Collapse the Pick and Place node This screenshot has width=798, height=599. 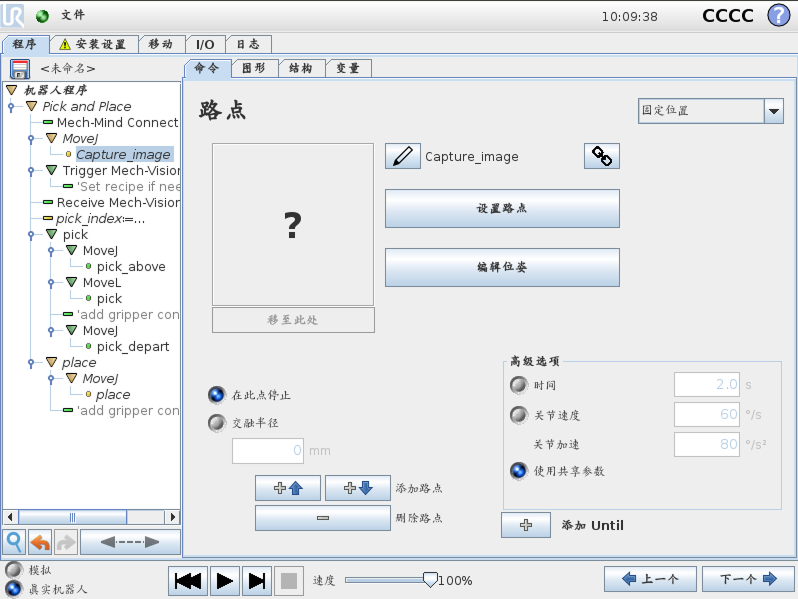click(32, 106)
